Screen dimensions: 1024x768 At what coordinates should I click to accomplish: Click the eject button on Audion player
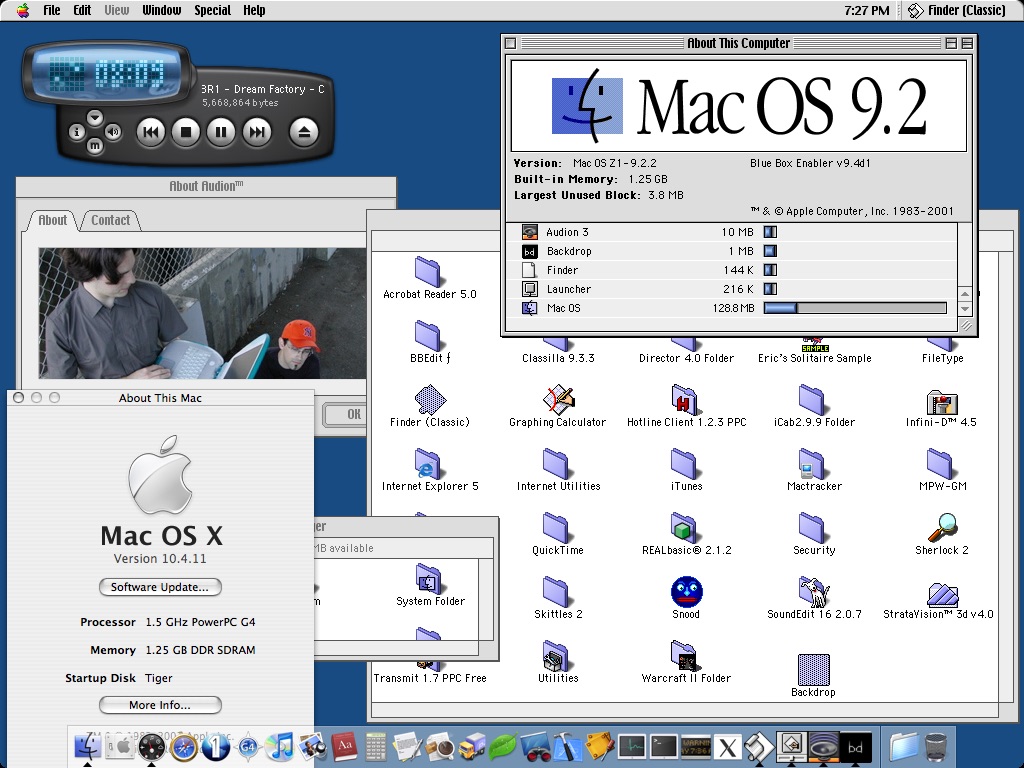tap(304, 133)
